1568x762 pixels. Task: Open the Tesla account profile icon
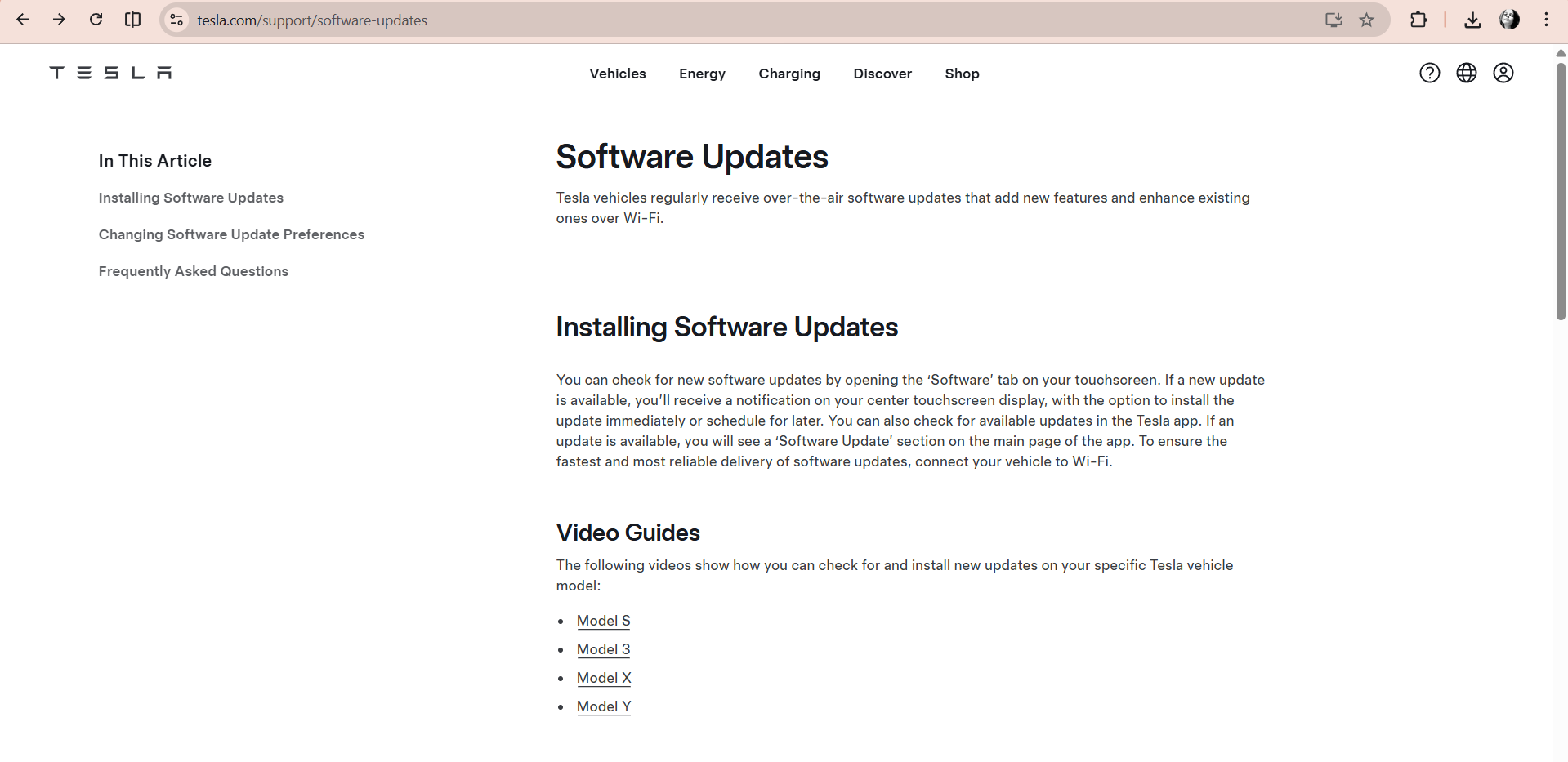coord(1503,73)
